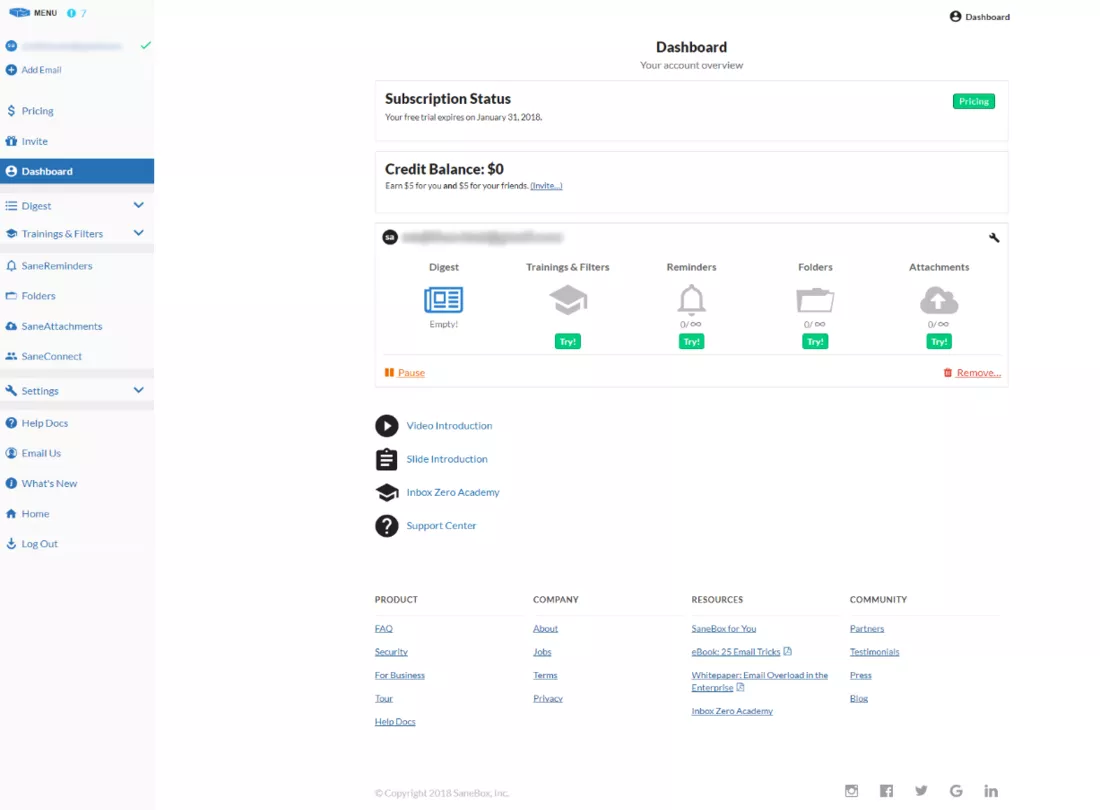The height and width of the screenshot is (810, 1100).
Task: Click the eBook PDF document icon
Action: [787, 652]
